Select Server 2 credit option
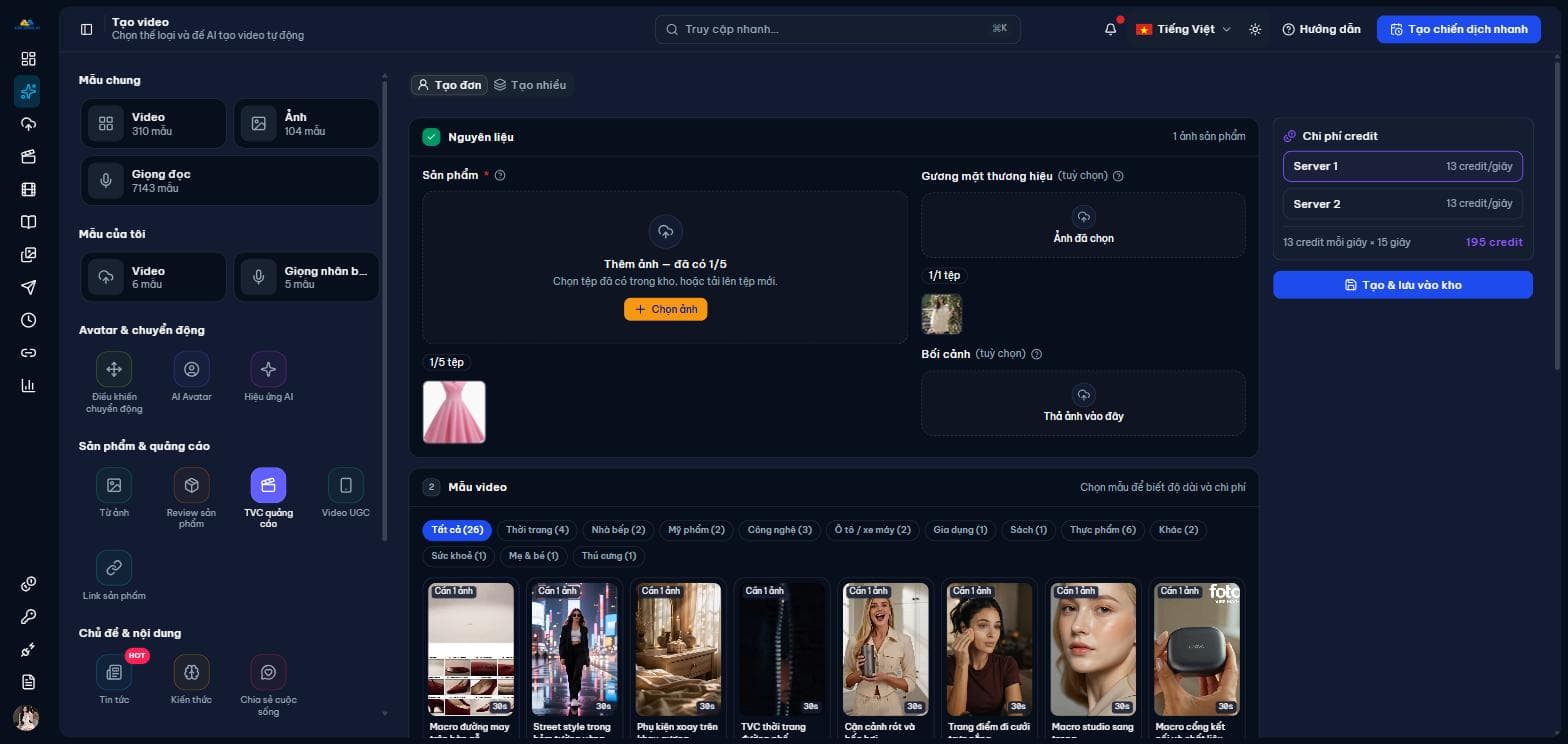The height and width of the screenshot is (744, 1568). coord(1402,204)
